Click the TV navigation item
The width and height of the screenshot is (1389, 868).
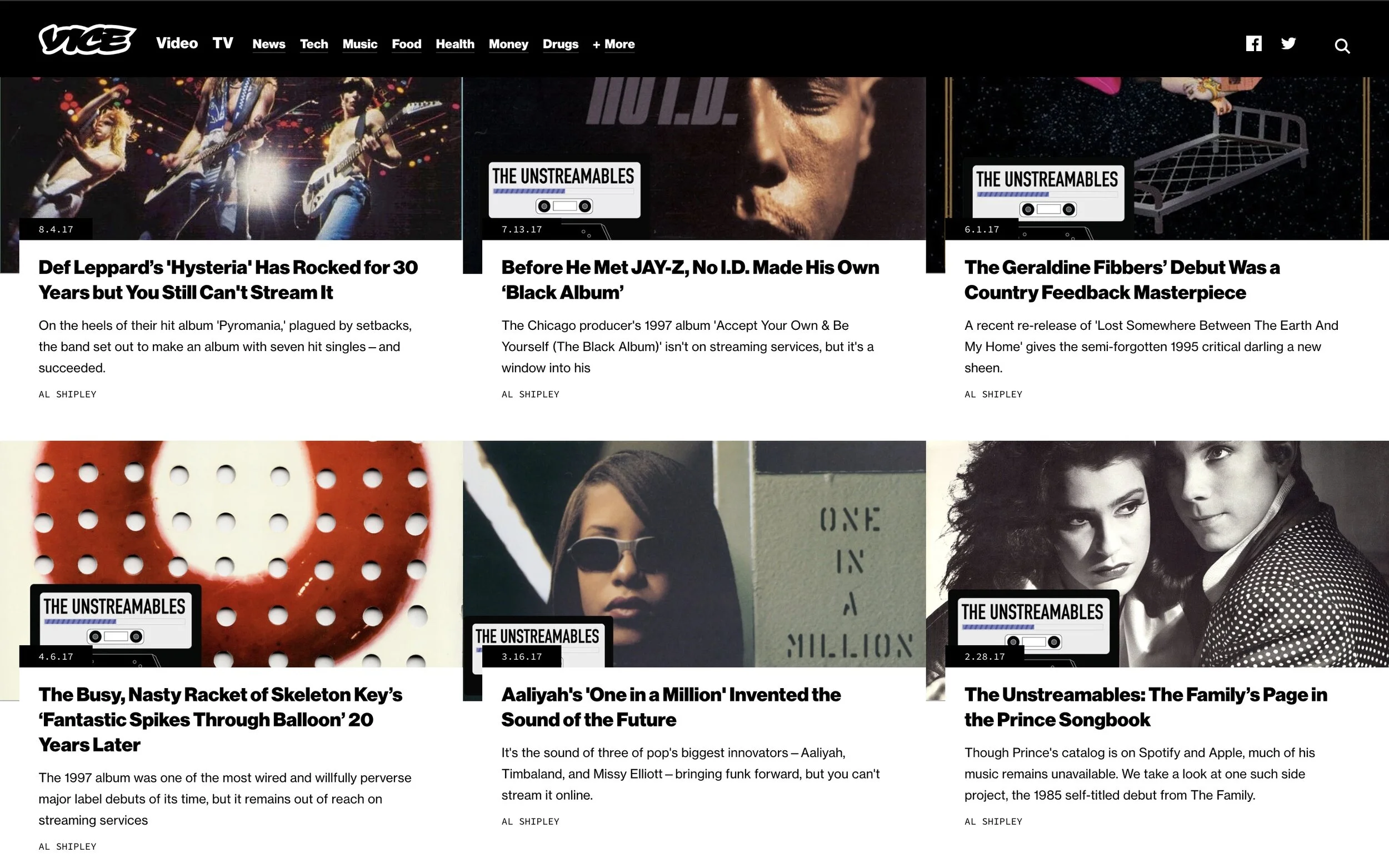(223, 43)
